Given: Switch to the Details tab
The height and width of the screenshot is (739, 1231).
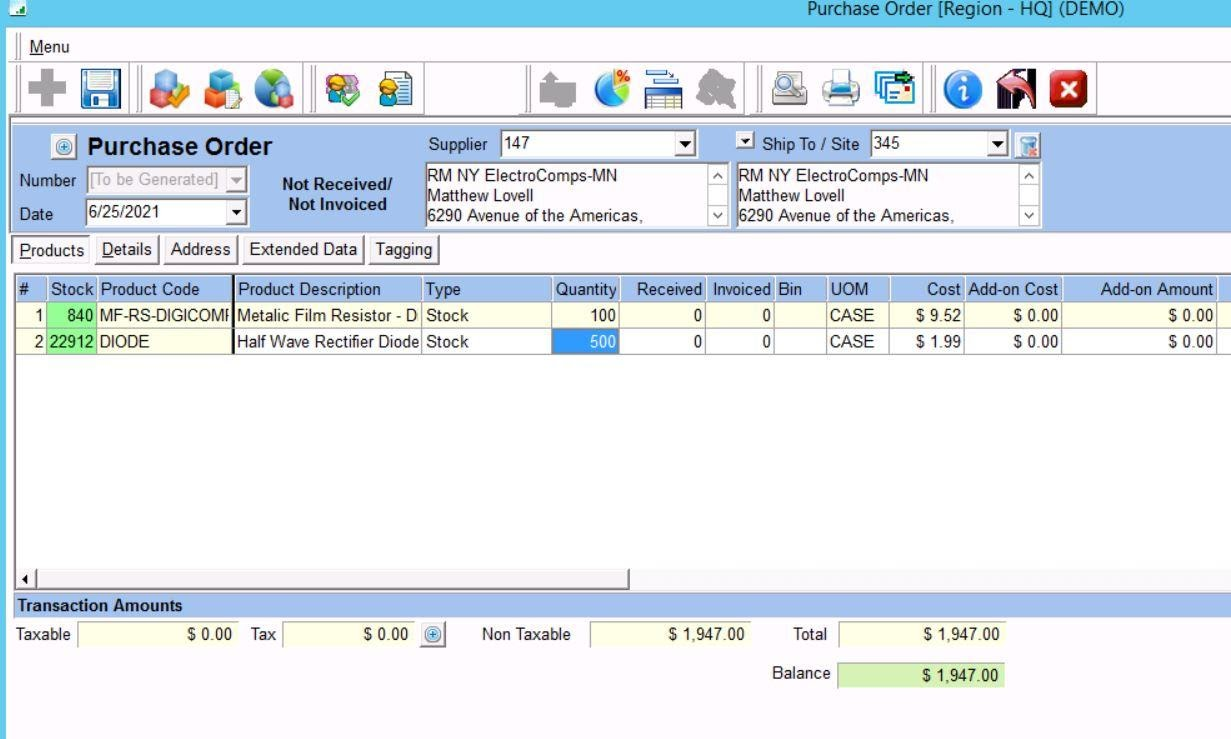Looking at the screenshot, I should click(x=127, y=250).
